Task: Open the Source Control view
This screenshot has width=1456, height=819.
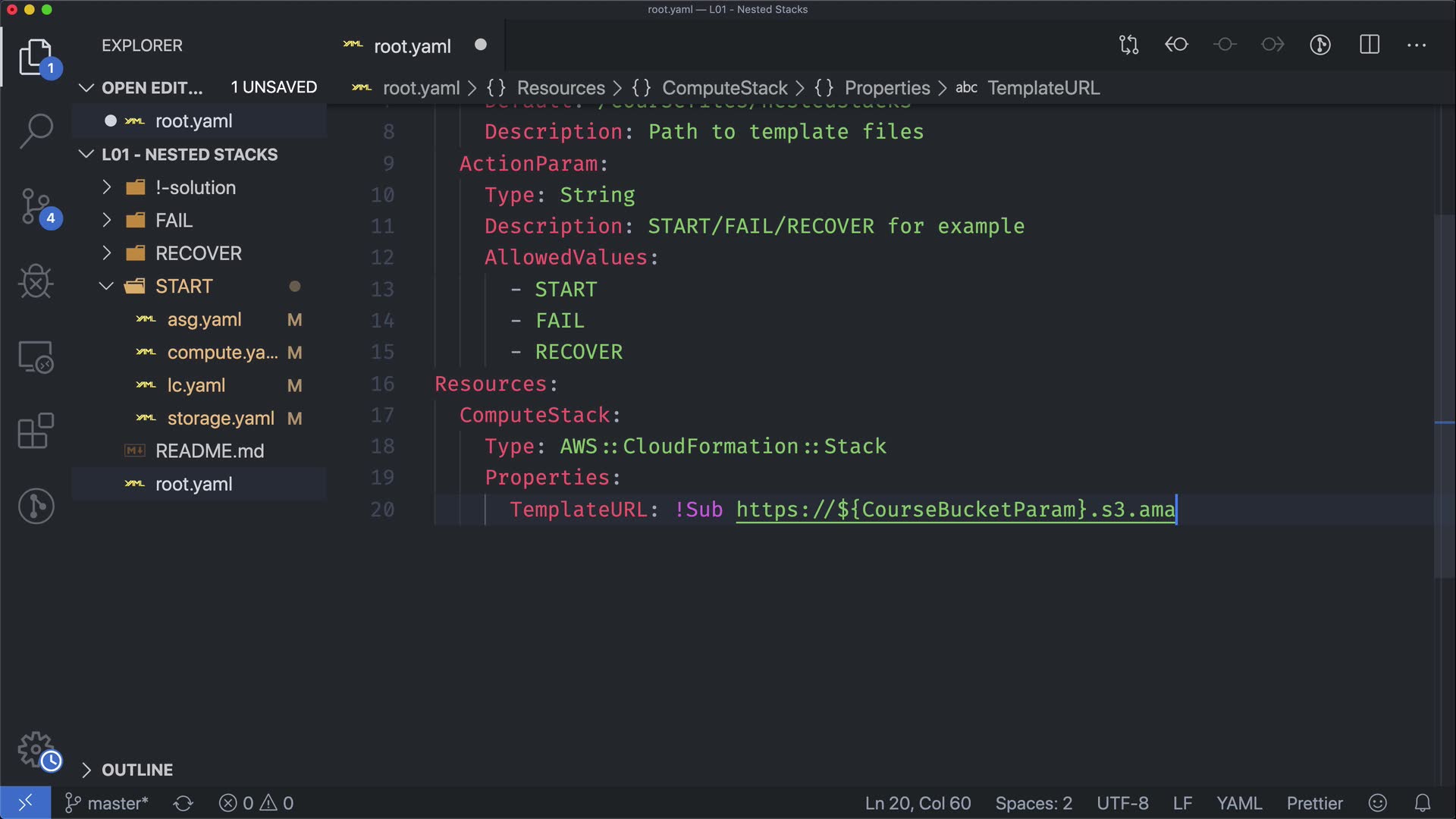Action: click(x=36, y=206)
